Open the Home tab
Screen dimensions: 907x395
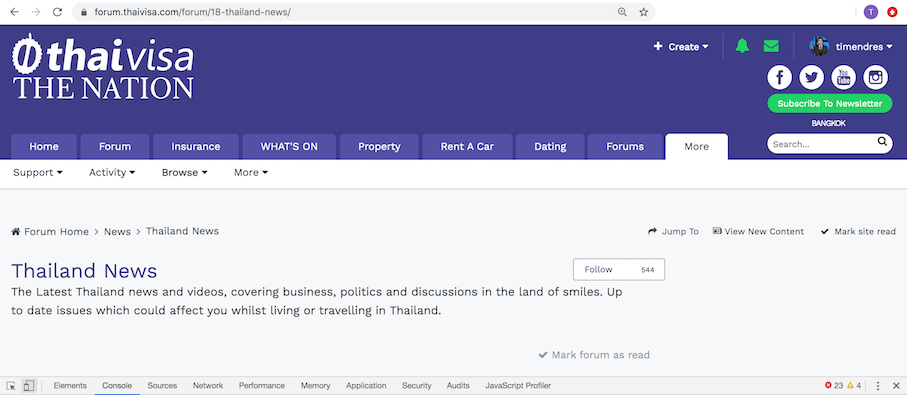(44, 146)
